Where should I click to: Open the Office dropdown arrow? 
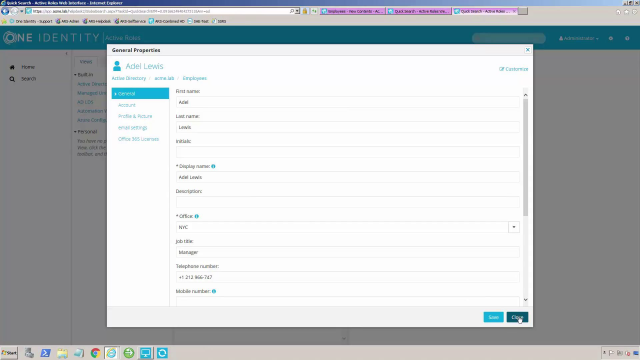[514, 227]
